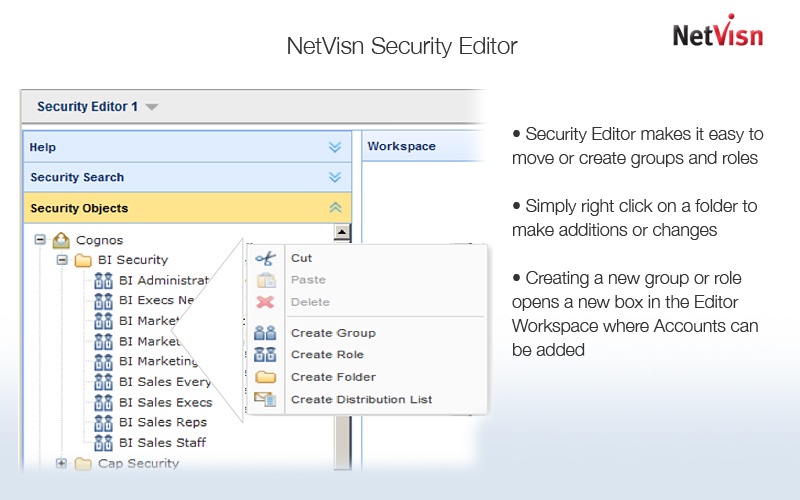Select Create Group in context menu

click(x=333, y=333)
